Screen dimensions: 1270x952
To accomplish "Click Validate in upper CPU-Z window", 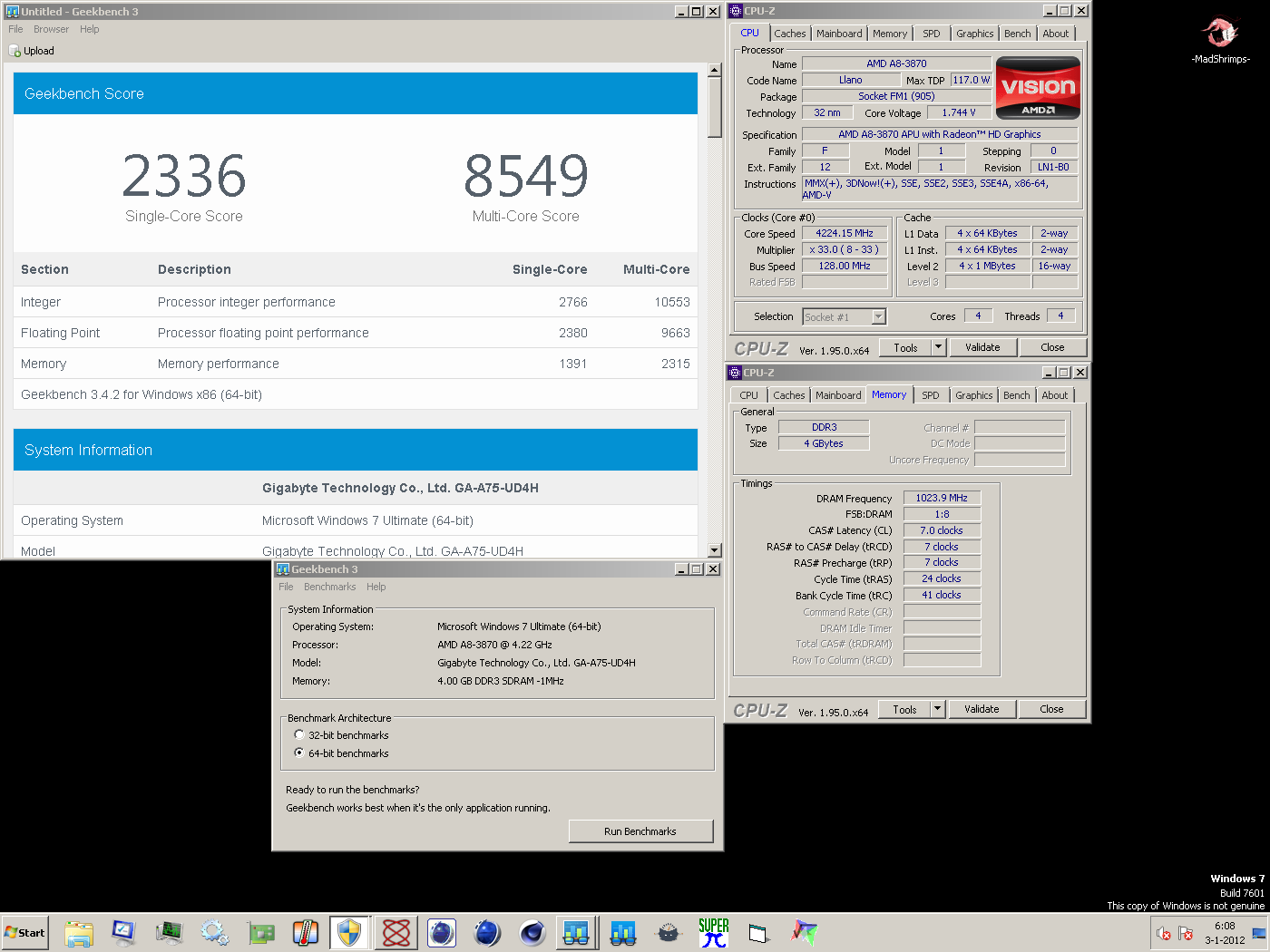I will pos(982,347).
